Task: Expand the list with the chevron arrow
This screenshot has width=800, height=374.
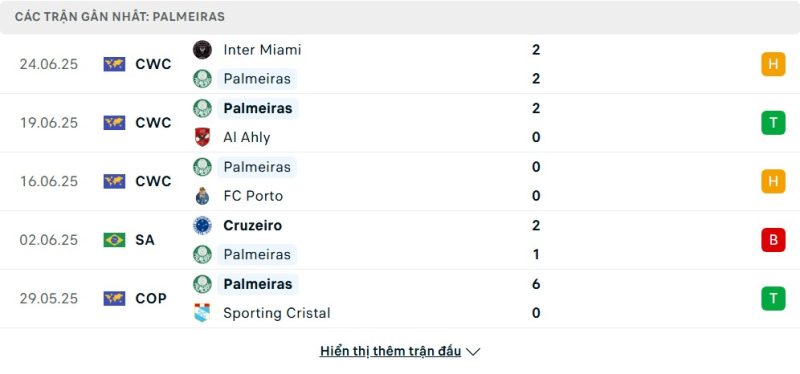Action: pyautogui.click(x=473, y=352)
